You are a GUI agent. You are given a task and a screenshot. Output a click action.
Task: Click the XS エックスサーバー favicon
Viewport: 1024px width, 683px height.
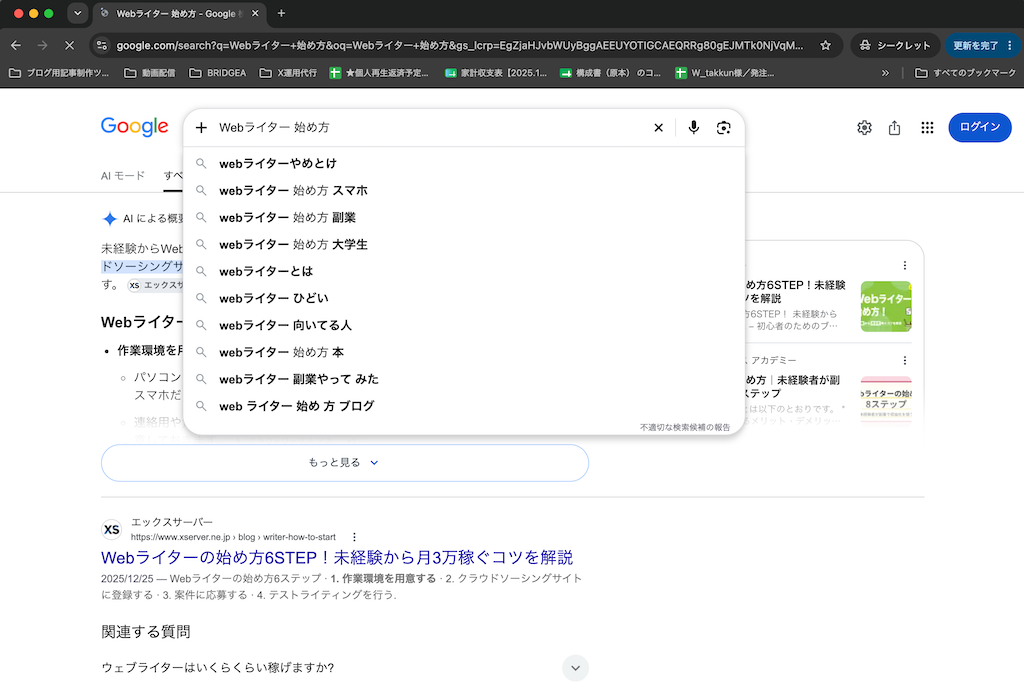tap(112, 530)
